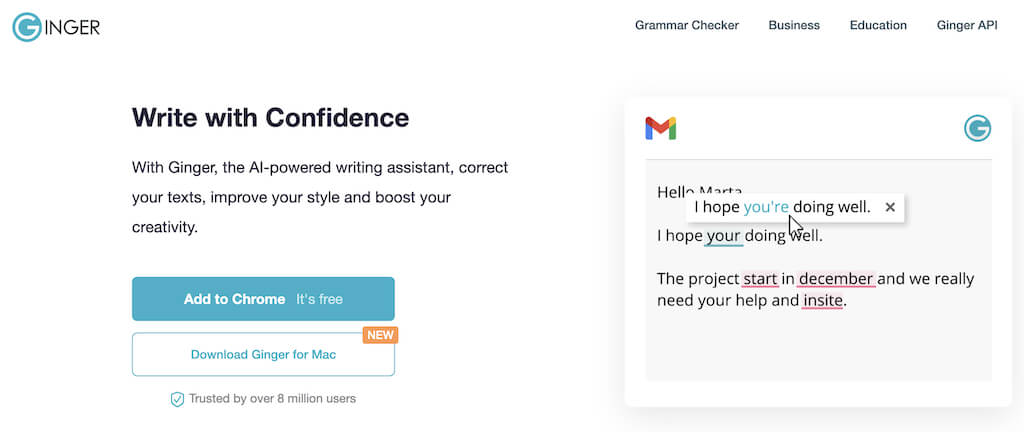
Task: Click the underlined word "your"
Action: pyautogui.click(x=724, y=237)
